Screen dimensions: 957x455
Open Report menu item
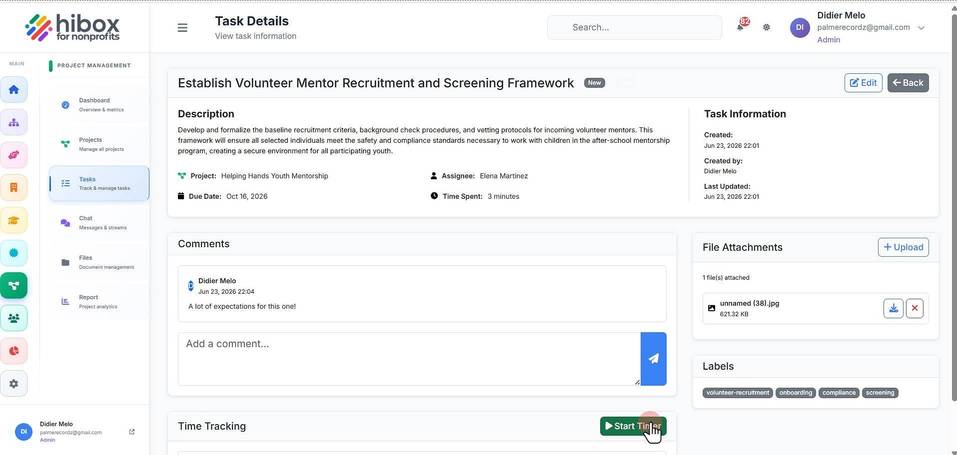tap(99, 301)
